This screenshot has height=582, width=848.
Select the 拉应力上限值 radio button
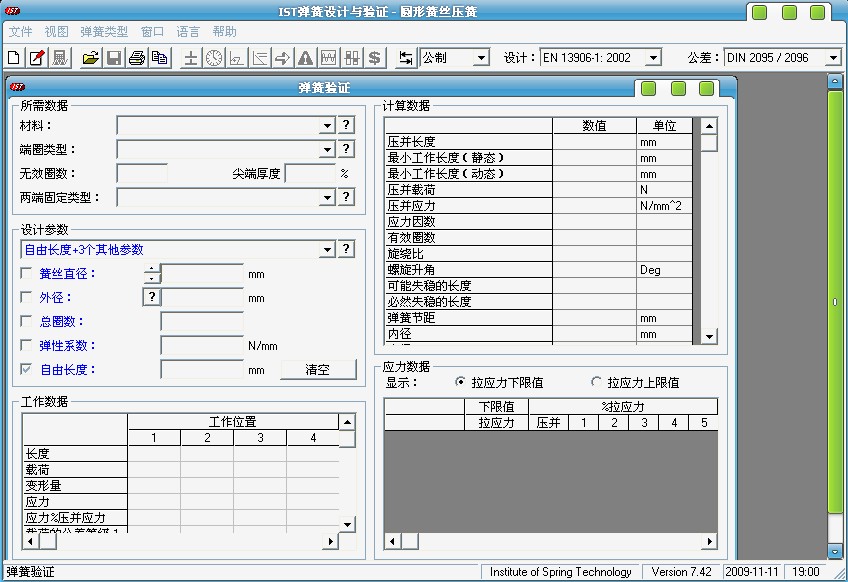(596, 382)
